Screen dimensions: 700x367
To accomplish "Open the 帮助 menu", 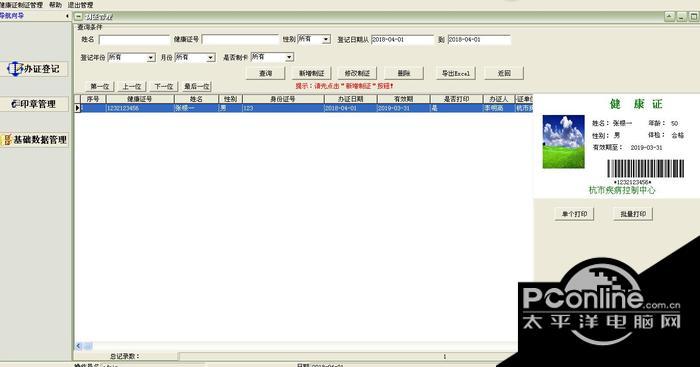I will coord(55,5).
